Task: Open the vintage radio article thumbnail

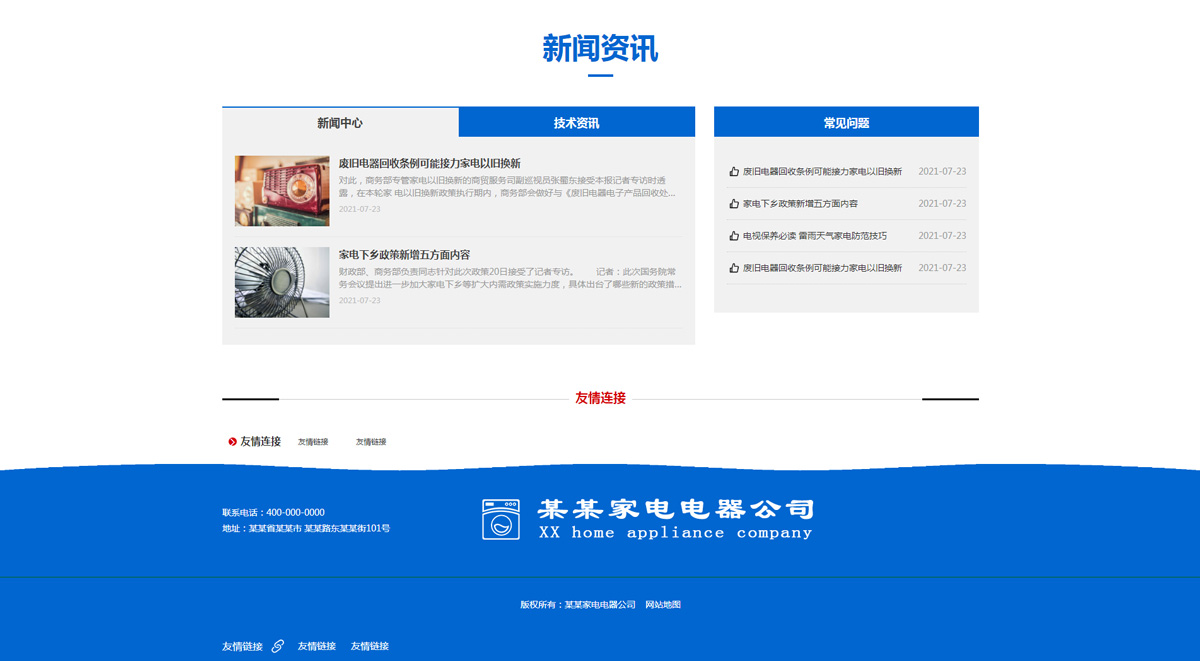Action: pos(282,190)
